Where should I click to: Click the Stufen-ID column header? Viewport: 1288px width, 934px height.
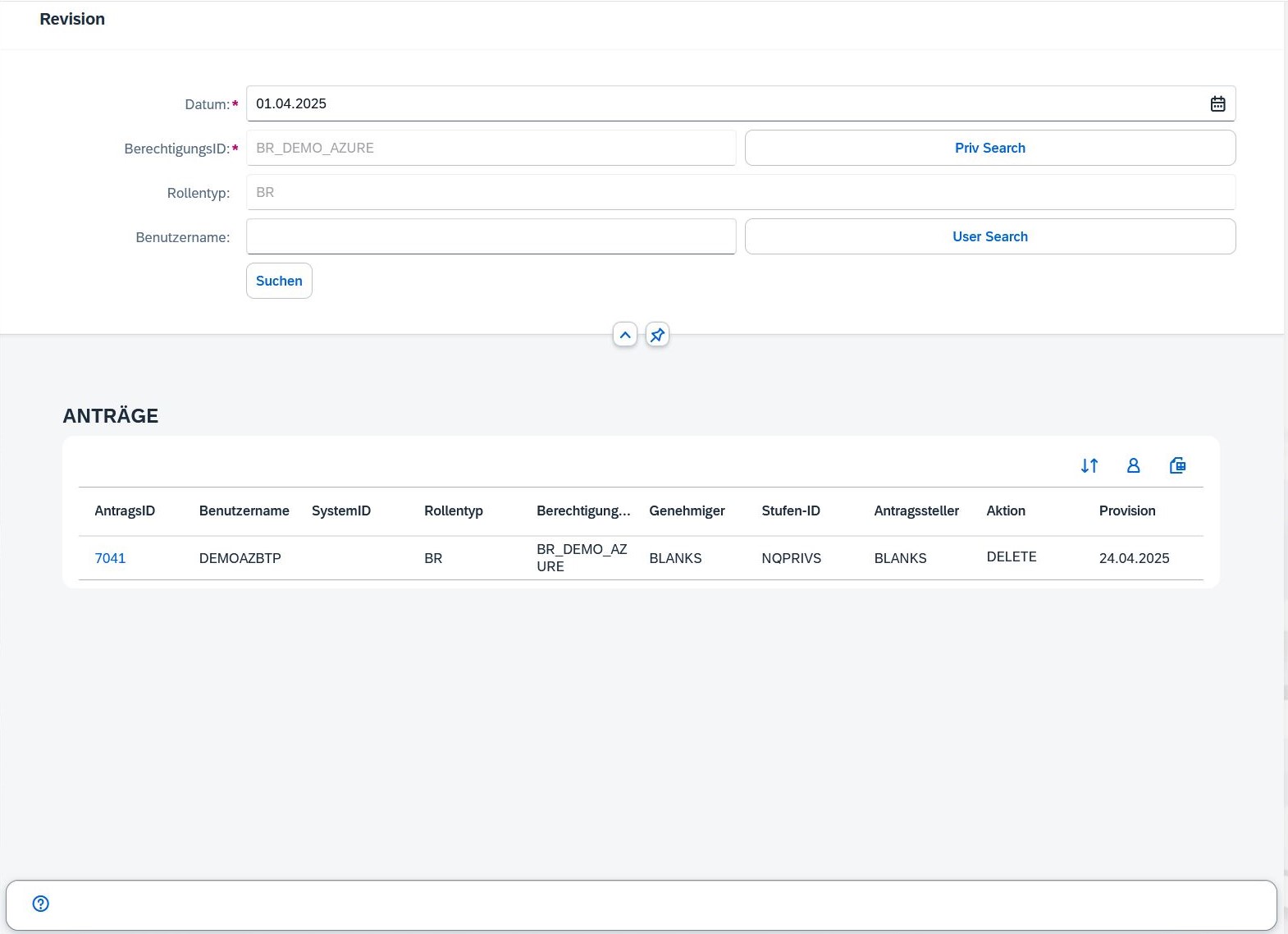pyautogui.click(x=790, y=510)
